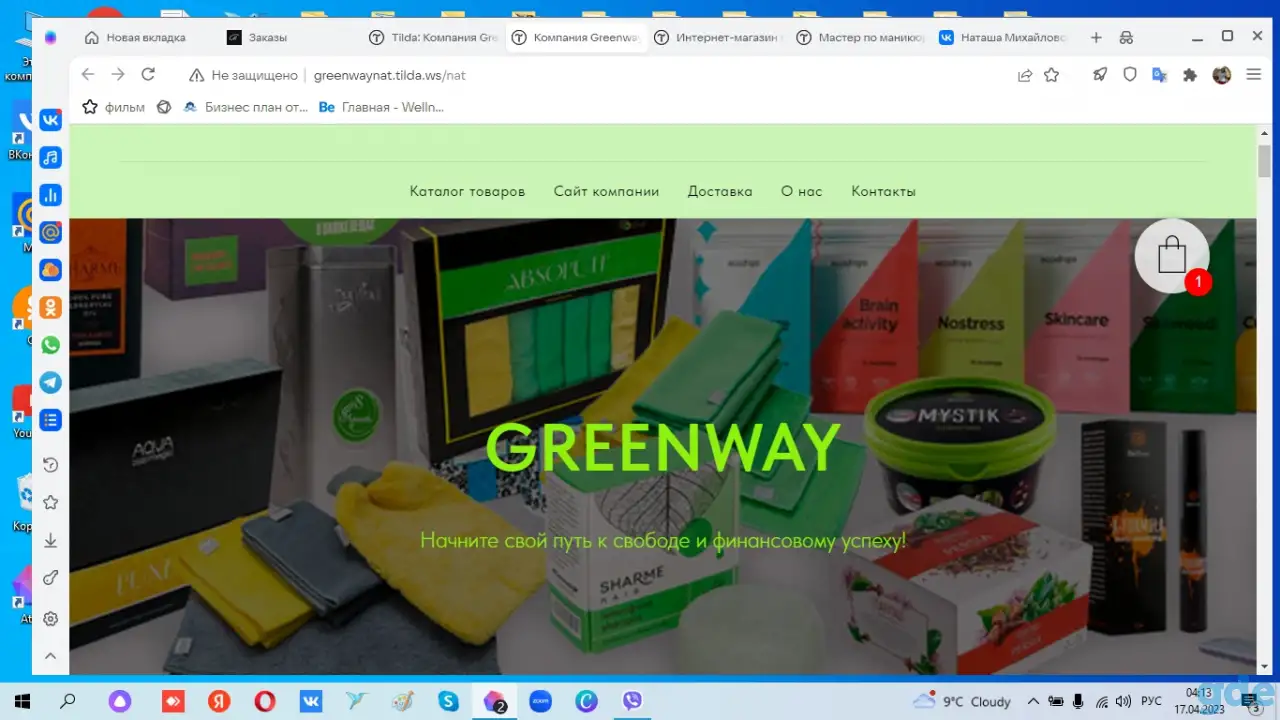Switch to 'Наташа Михайлова' VK tab
1280x720 pixels.
coord(1002,38)
